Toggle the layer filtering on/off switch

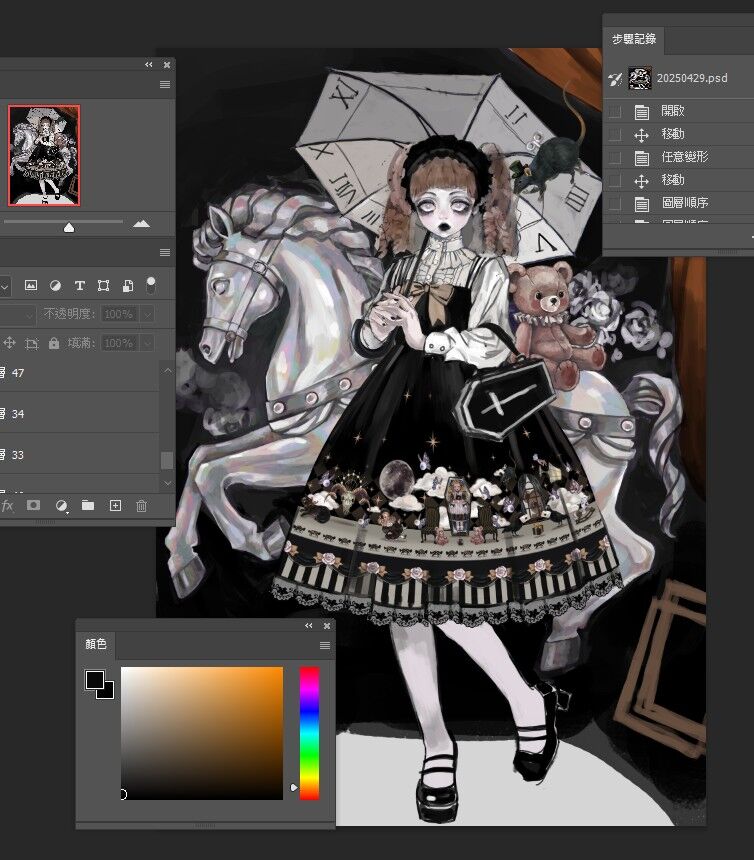click(151, 285)
